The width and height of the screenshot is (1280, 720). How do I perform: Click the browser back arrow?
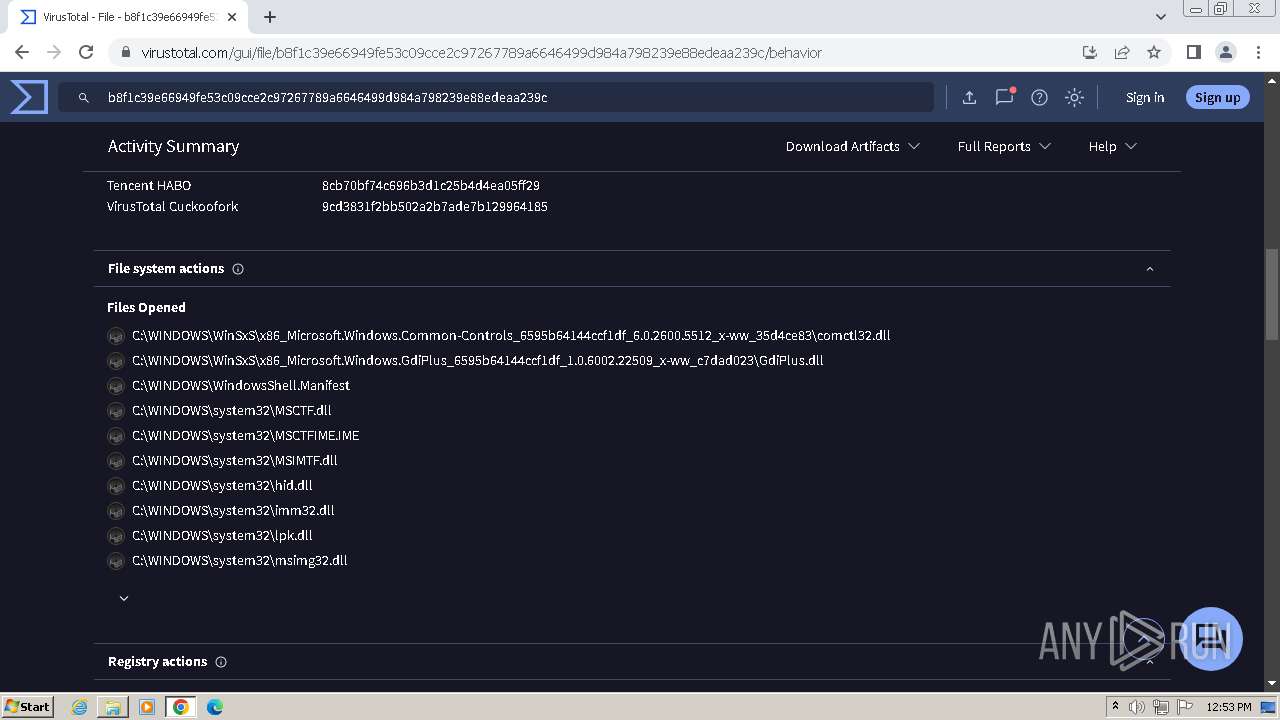[22, 52]
